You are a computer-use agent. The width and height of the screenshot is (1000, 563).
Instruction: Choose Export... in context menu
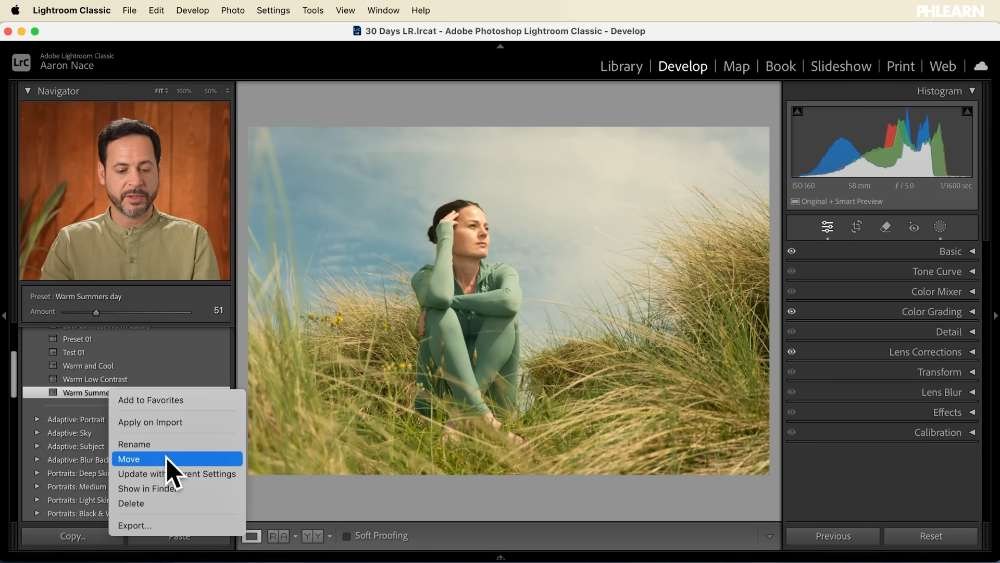coord(135,526)
